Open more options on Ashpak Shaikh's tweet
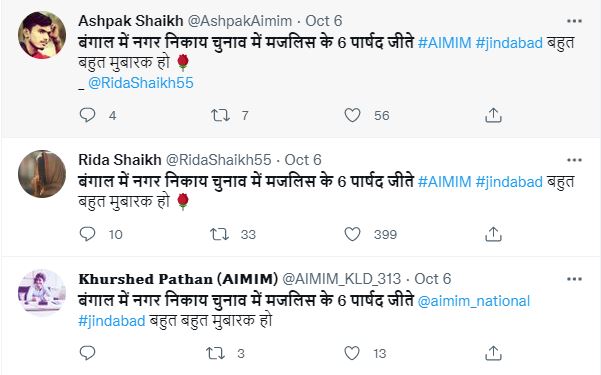The width and height of the screenshot is (601, 375). click(574, 21)
